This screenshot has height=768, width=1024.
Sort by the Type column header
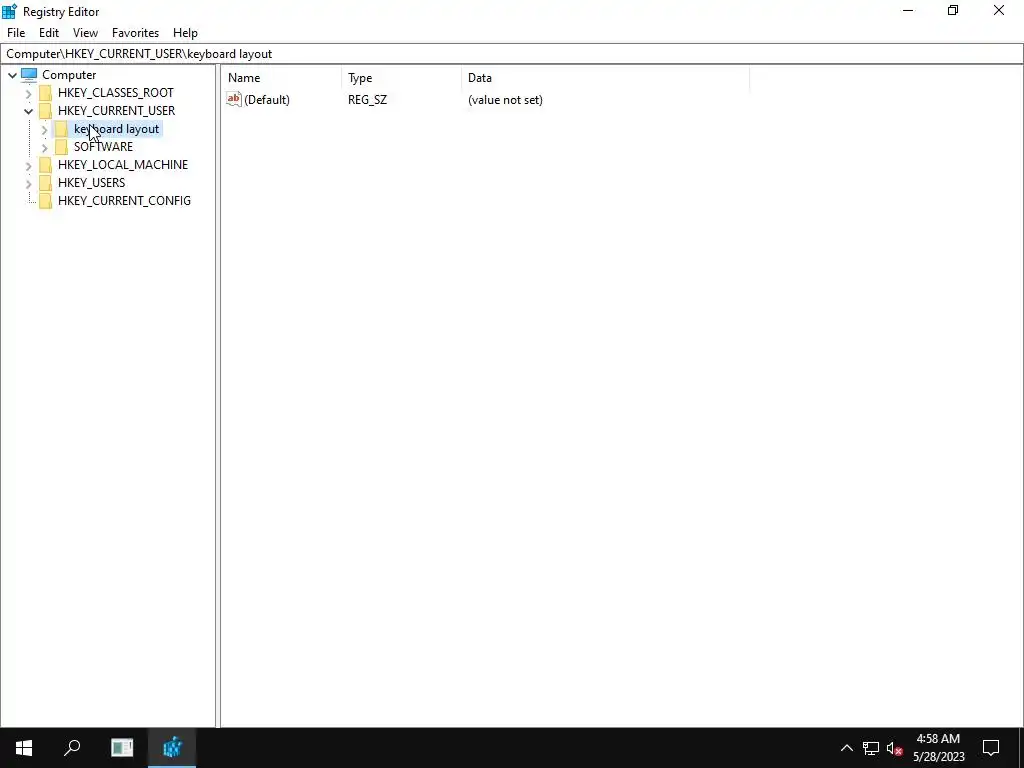(x=402, y=78)
